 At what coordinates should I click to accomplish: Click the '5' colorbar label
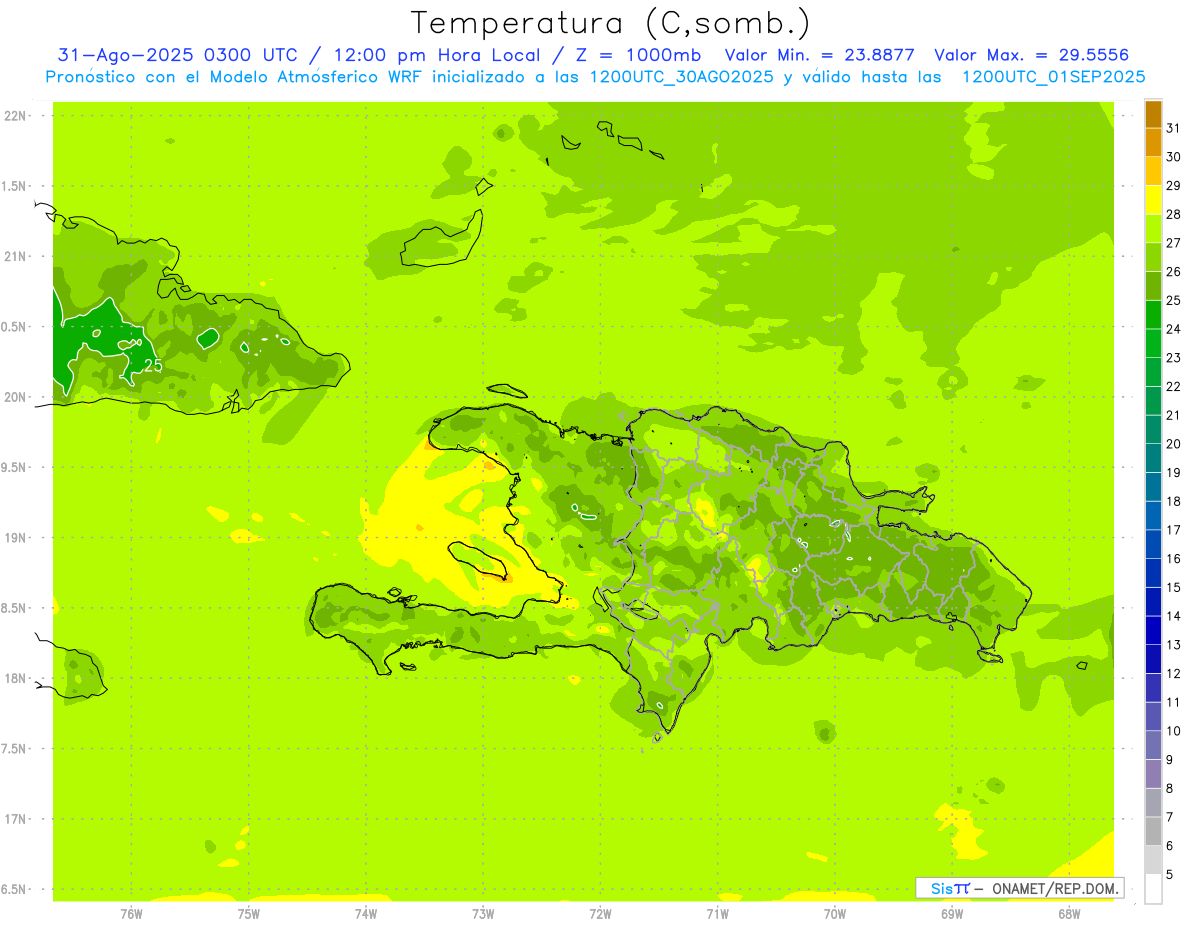1170,874
